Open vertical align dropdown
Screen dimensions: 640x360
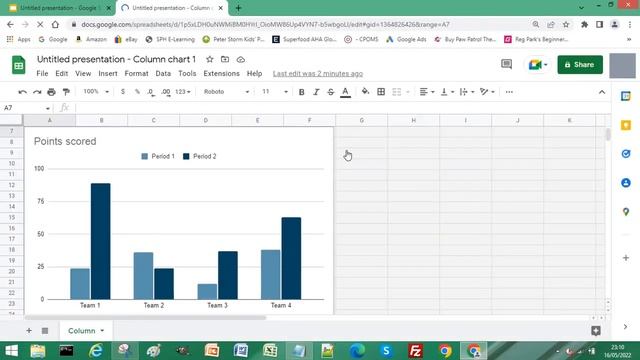[447, 92]
